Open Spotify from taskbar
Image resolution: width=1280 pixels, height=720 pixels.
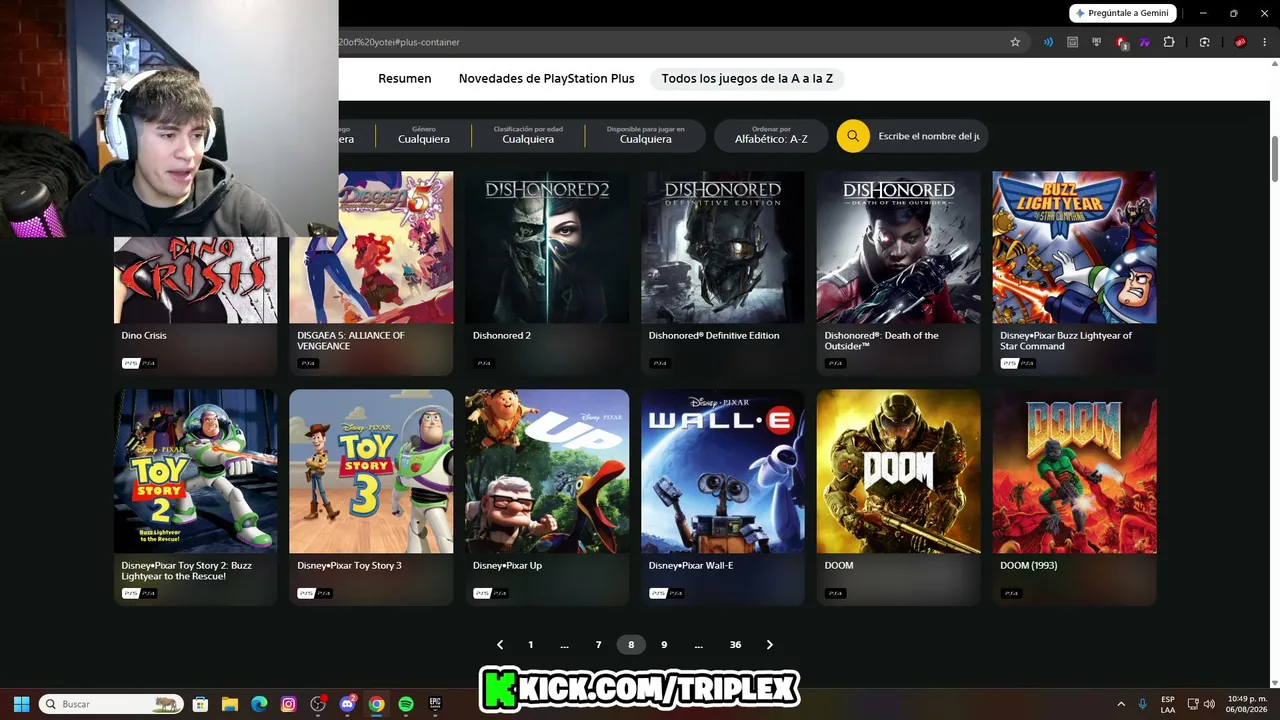406,704
